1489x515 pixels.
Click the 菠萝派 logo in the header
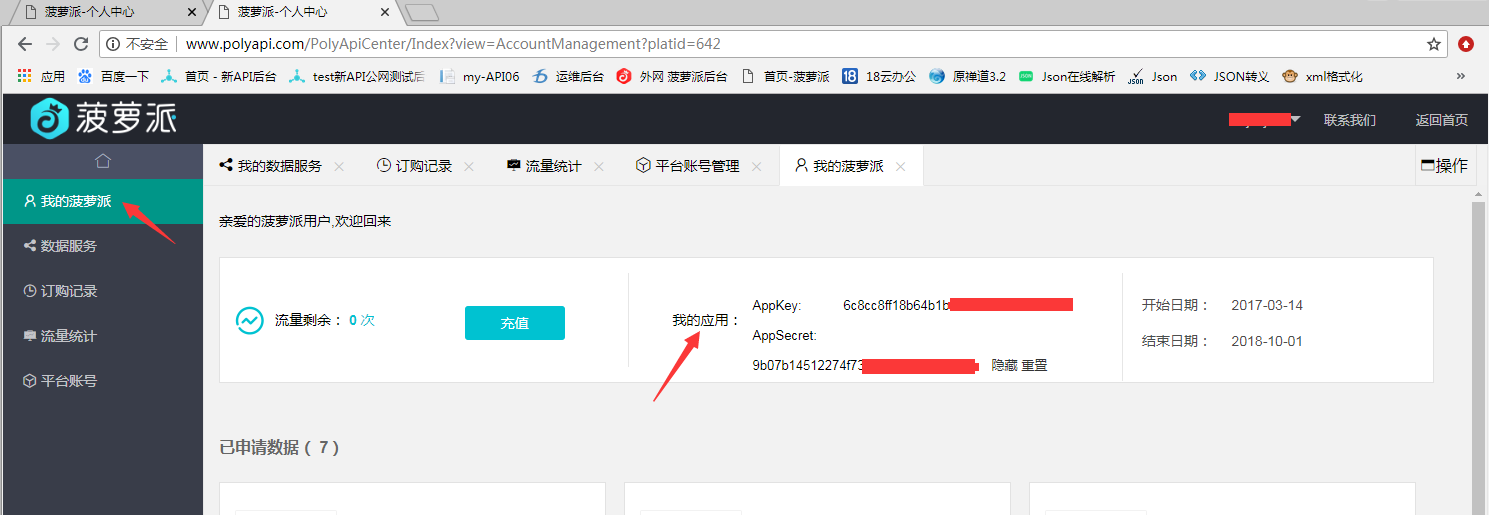click(x=103, y=119)
